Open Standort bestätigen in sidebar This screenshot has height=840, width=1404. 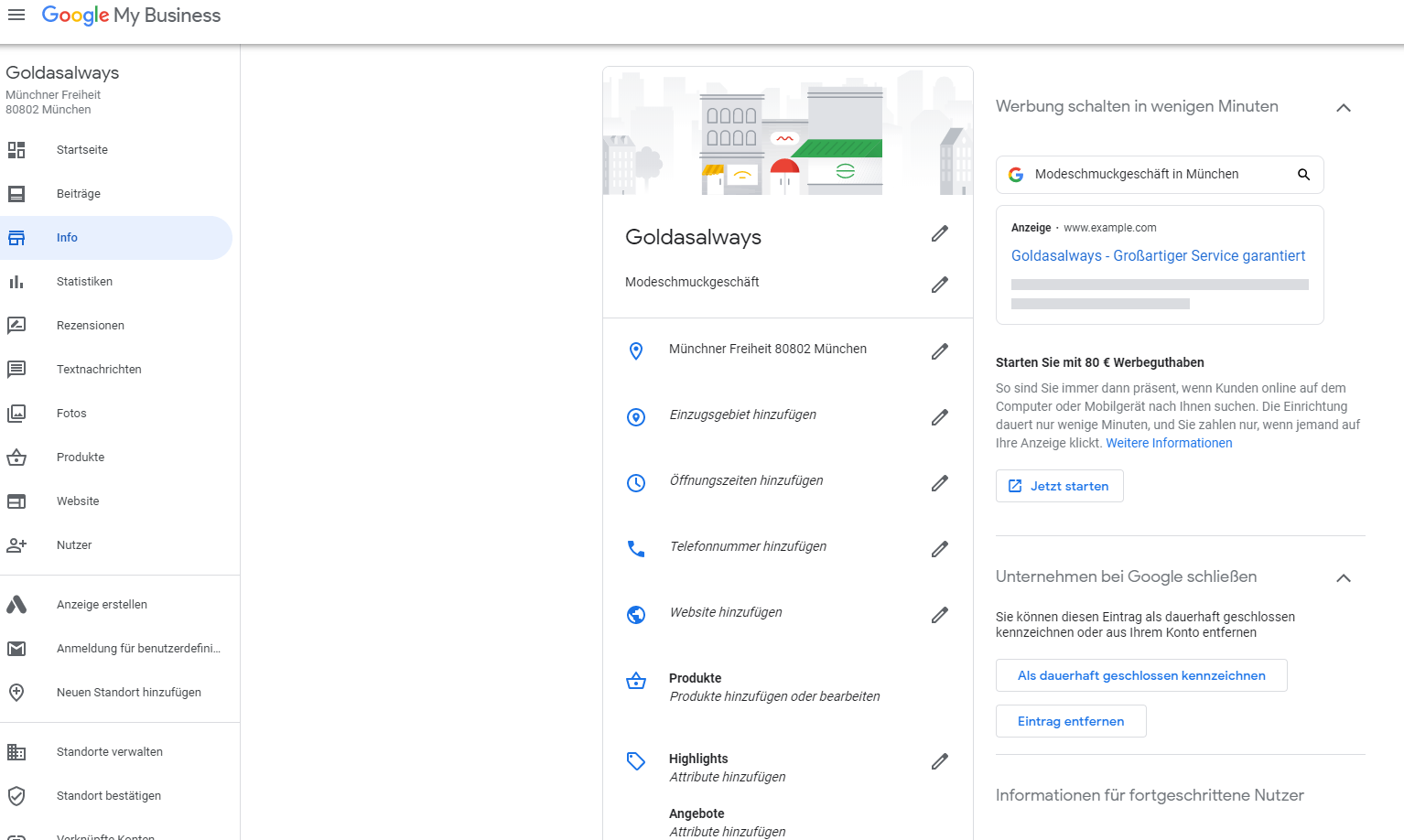click(116, 796)
